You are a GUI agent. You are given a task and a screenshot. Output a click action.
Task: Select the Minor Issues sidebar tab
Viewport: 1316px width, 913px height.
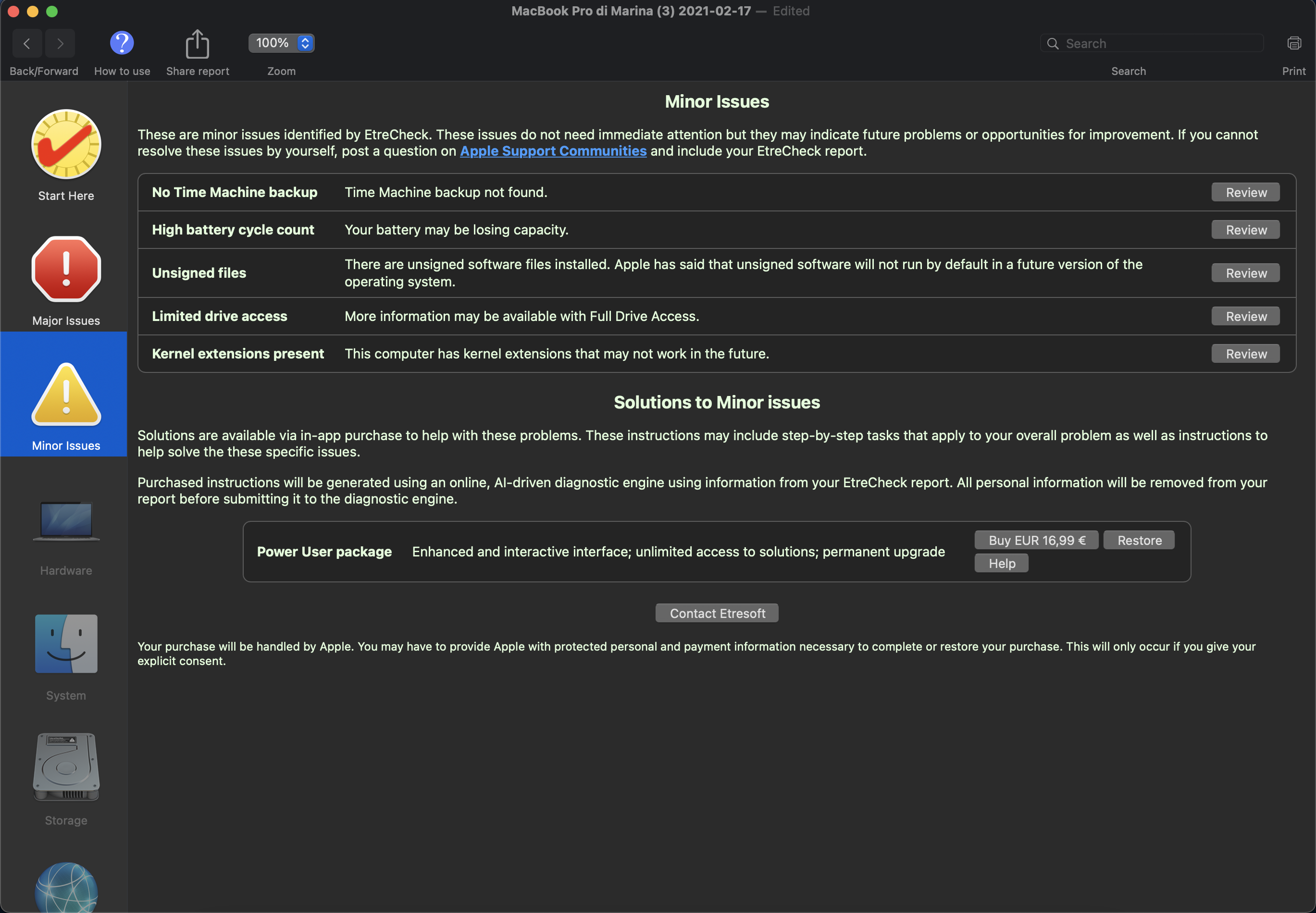click(66, 395)
